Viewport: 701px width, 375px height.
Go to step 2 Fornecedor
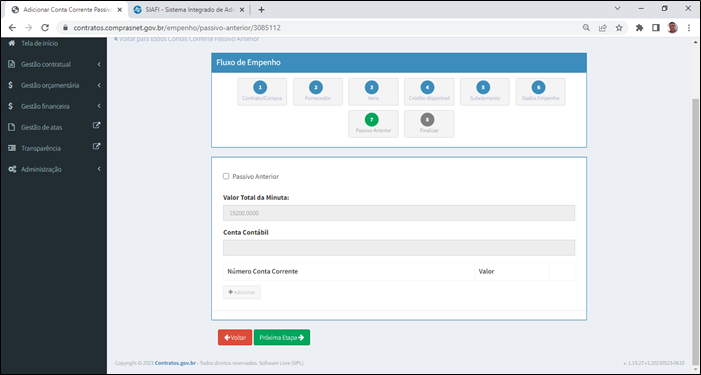pos(318,92)
